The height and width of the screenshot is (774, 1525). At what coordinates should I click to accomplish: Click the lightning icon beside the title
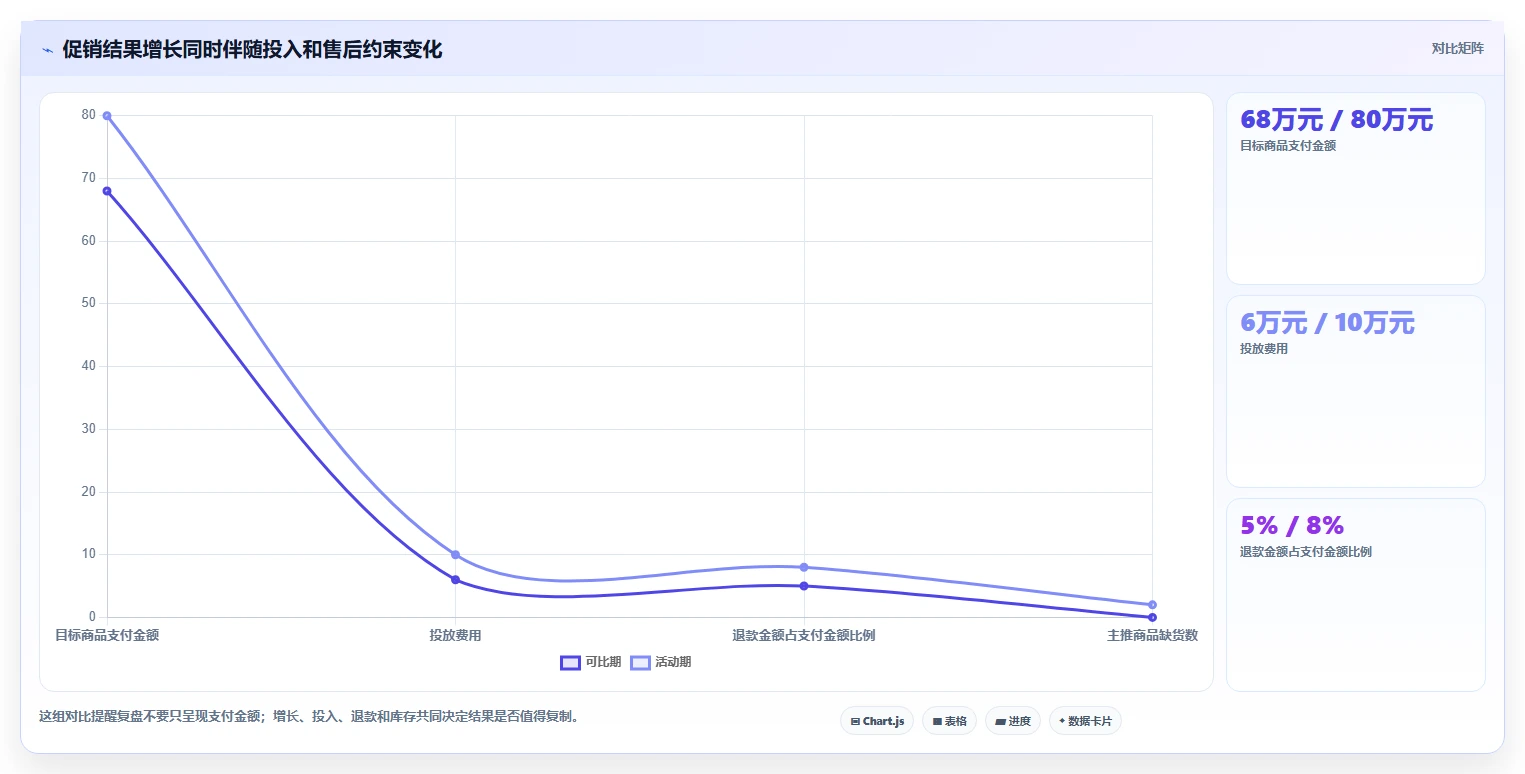click(47, 50)
